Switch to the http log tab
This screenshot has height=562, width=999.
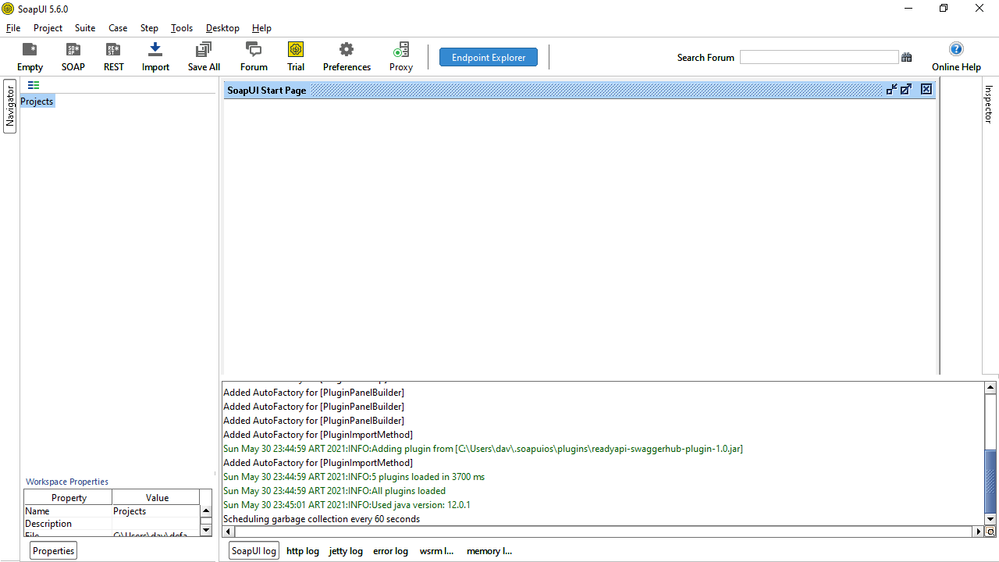(x=302, y=551)
